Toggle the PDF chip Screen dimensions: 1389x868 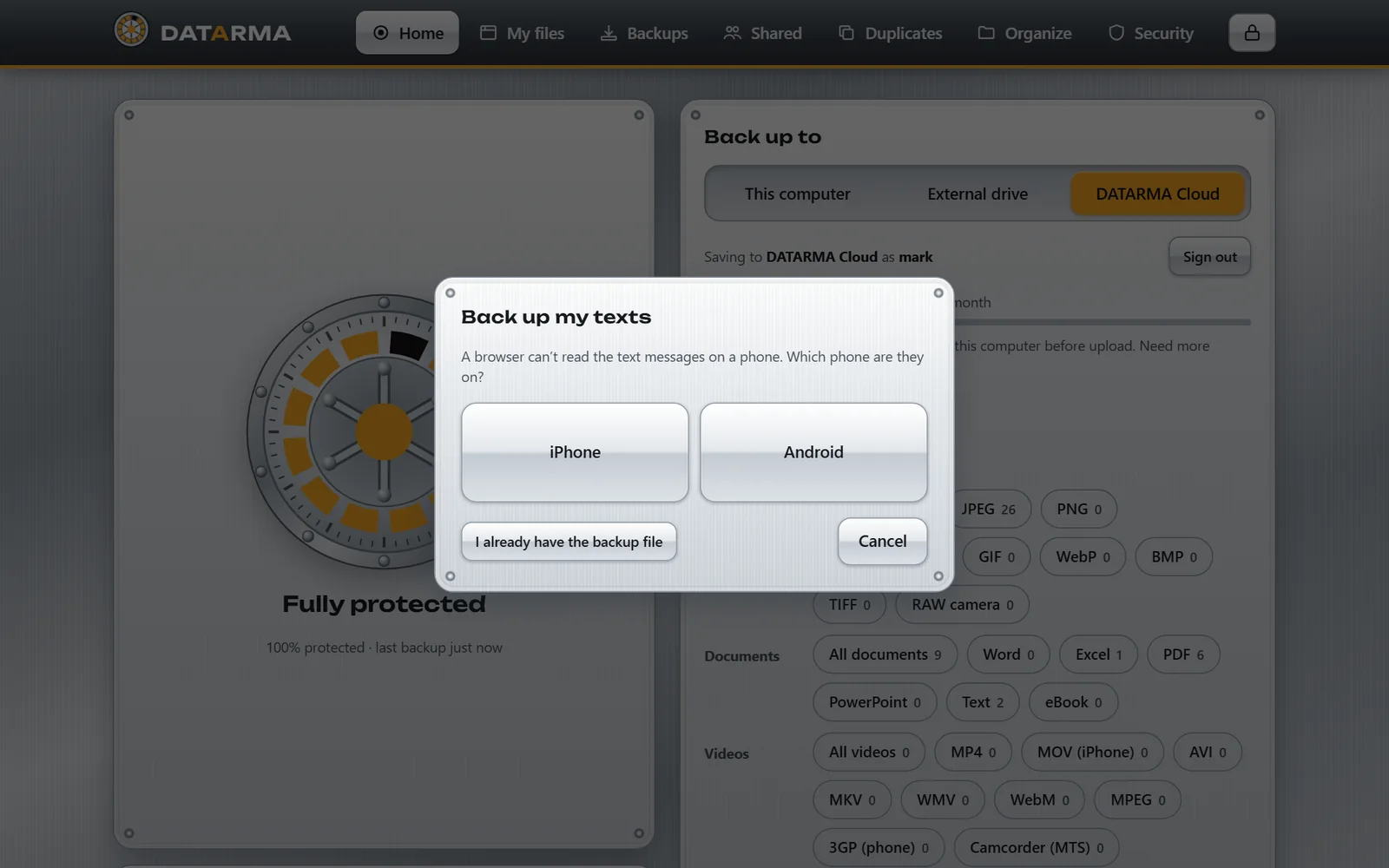coord(1183,654)
